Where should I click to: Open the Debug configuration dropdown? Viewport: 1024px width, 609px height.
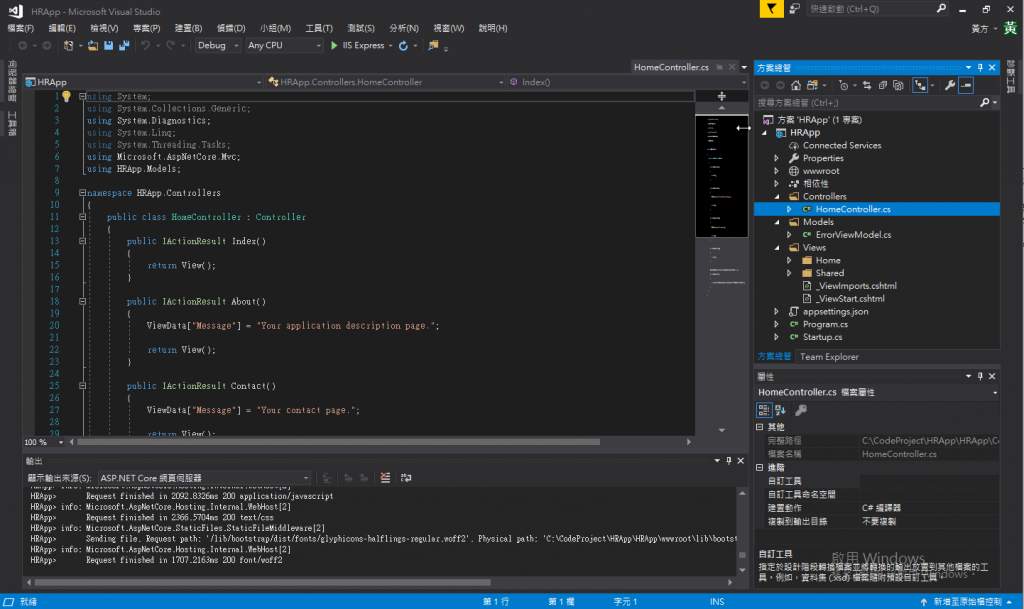(218, 46)
